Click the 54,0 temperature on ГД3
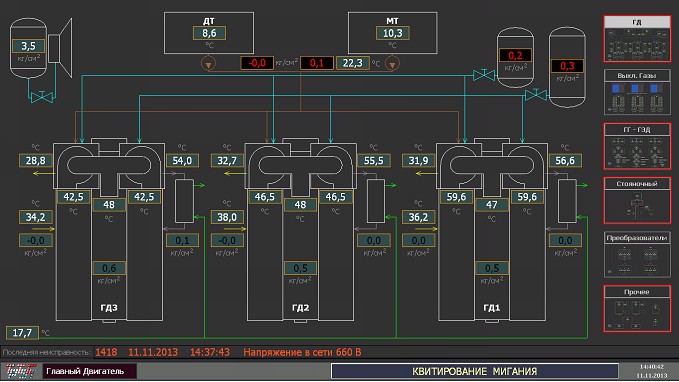 click(182, 161)
